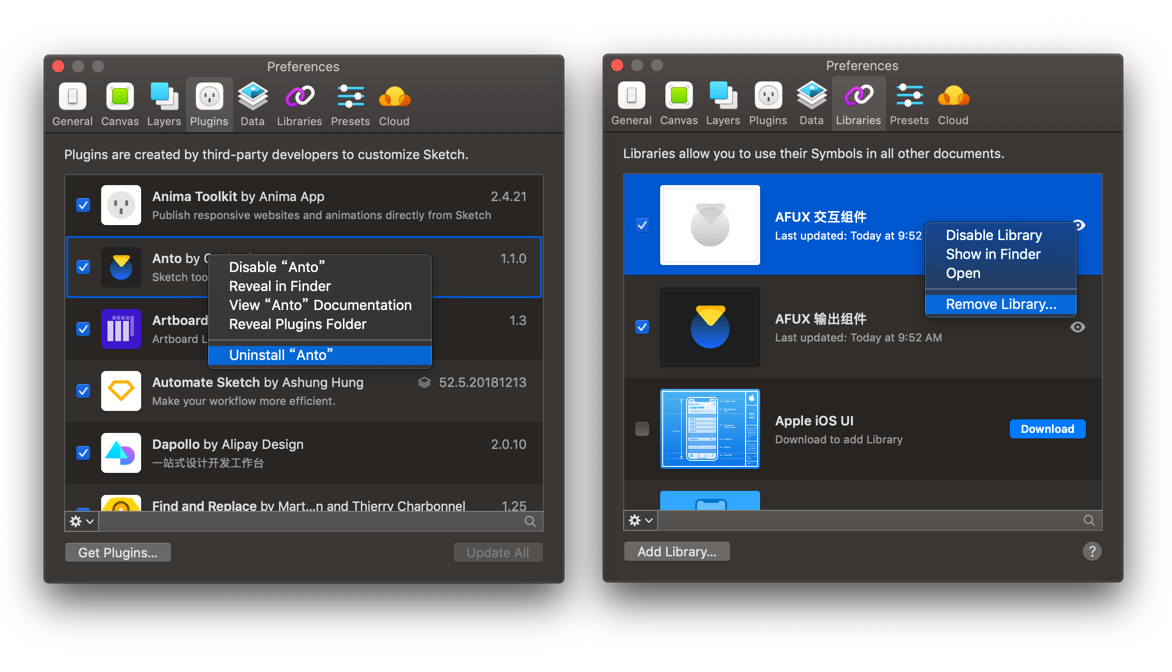Click the Automate Sketch plugin icon
This screenshot has height=672, width=1172.
pyautogui.click(x=121, y=391)
